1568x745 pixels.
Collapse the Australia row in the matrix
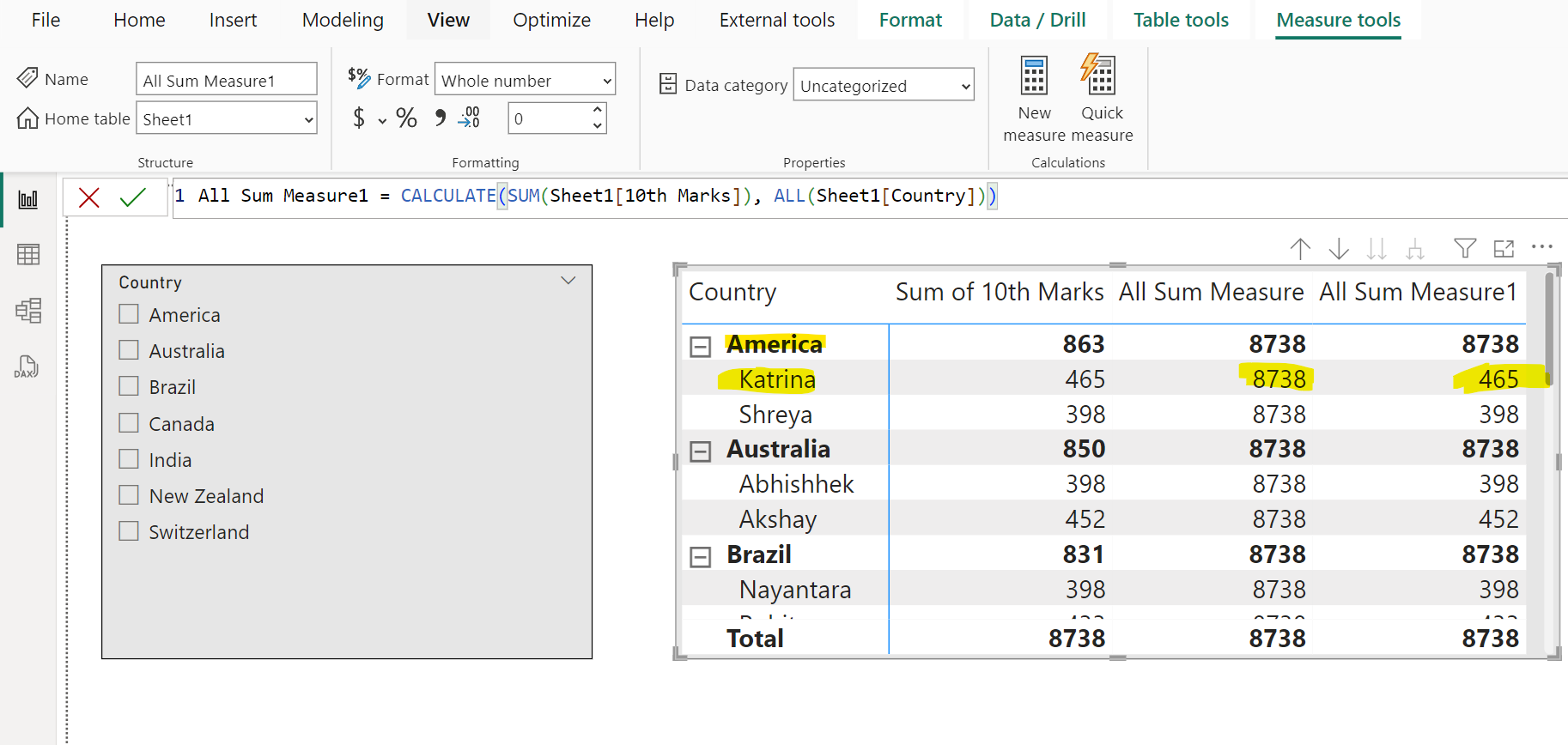tap(701, 451)
